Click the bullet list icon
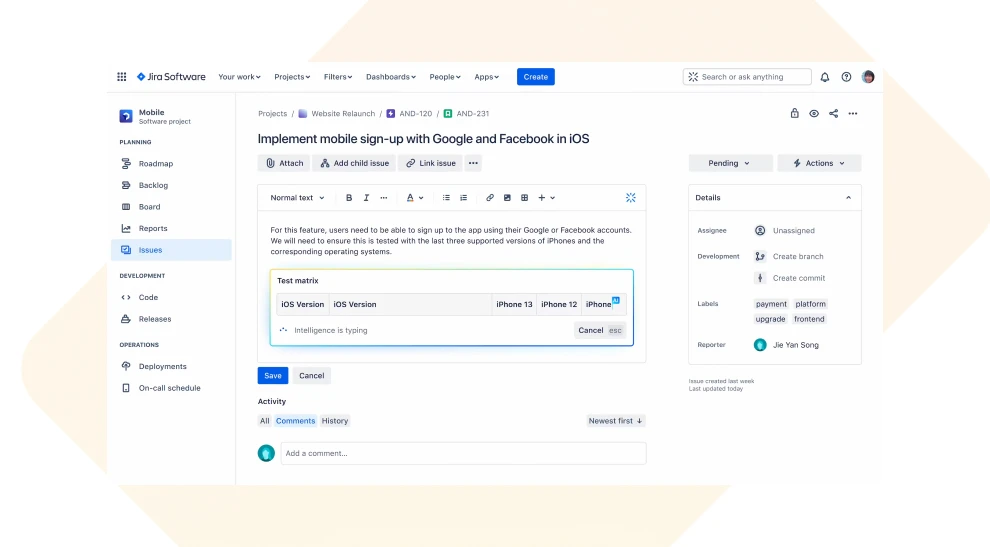The width and height of the screenshot is (990, 547). pyautogui.click(x=446, y=198)
